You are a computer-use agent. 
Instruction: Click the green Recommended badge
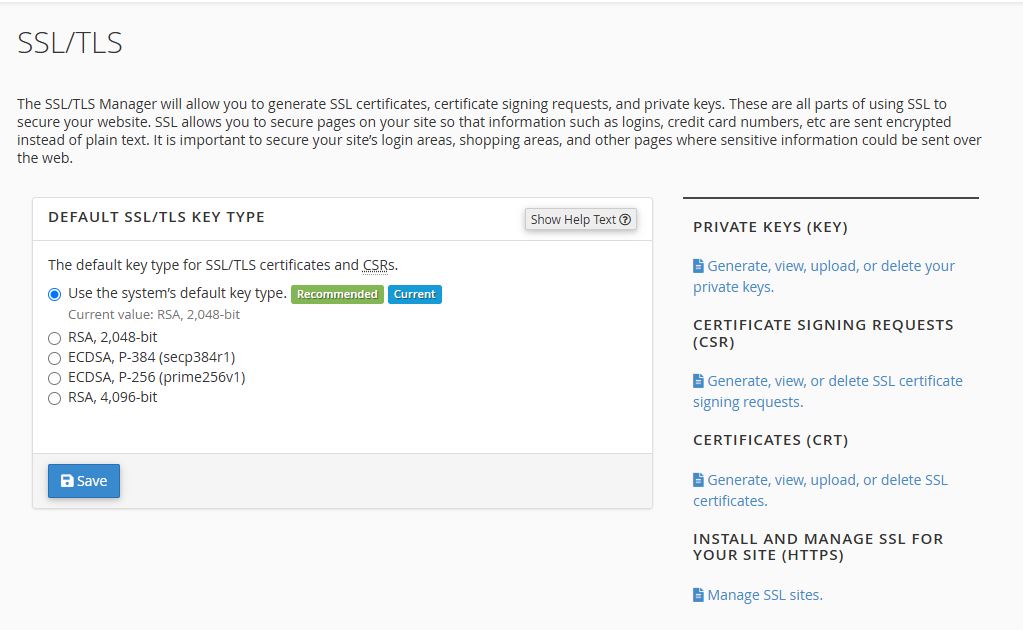pyautogui.click(x=337, y=294)
